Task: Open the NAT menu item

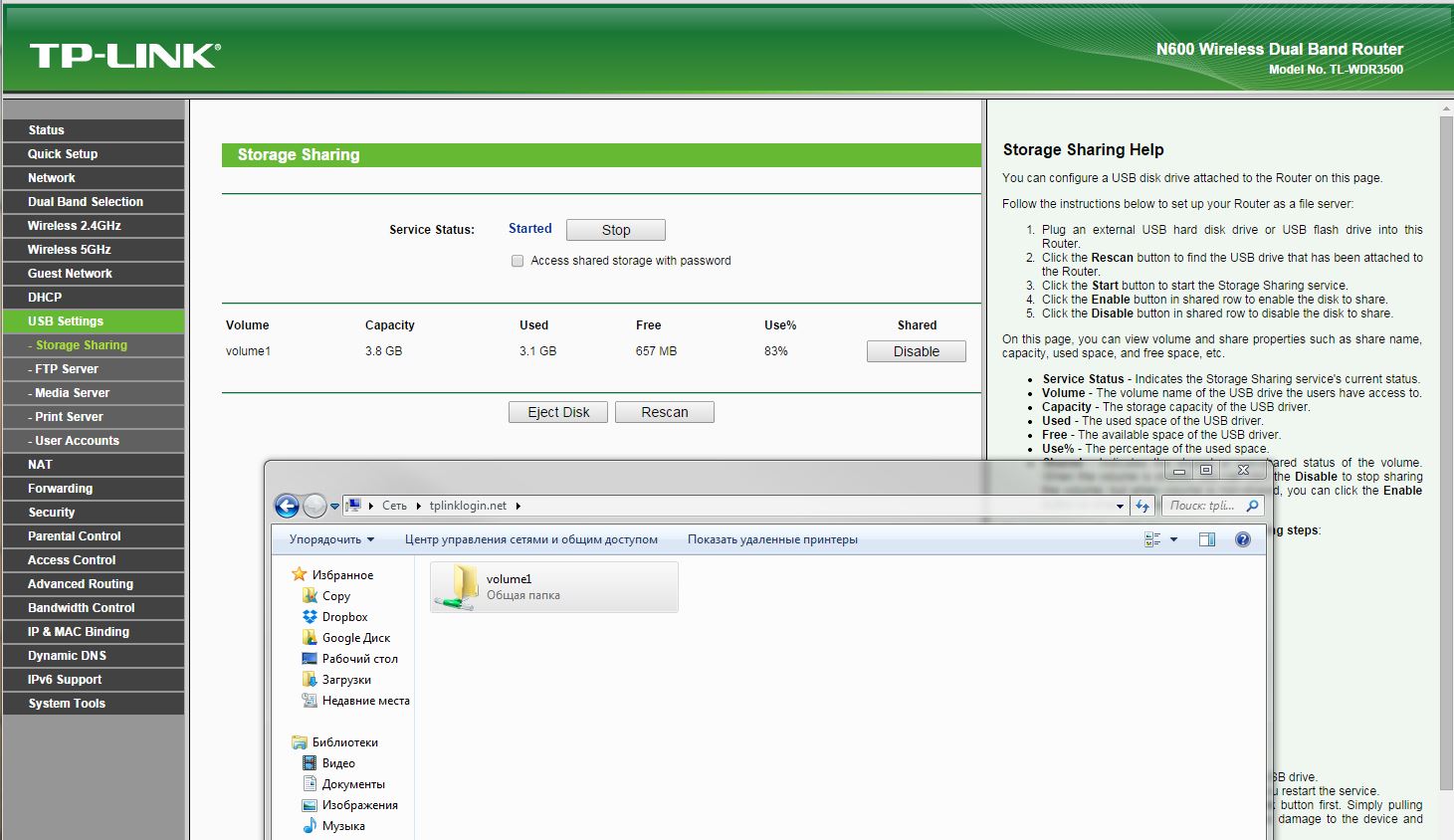Action: pos(94,465)
